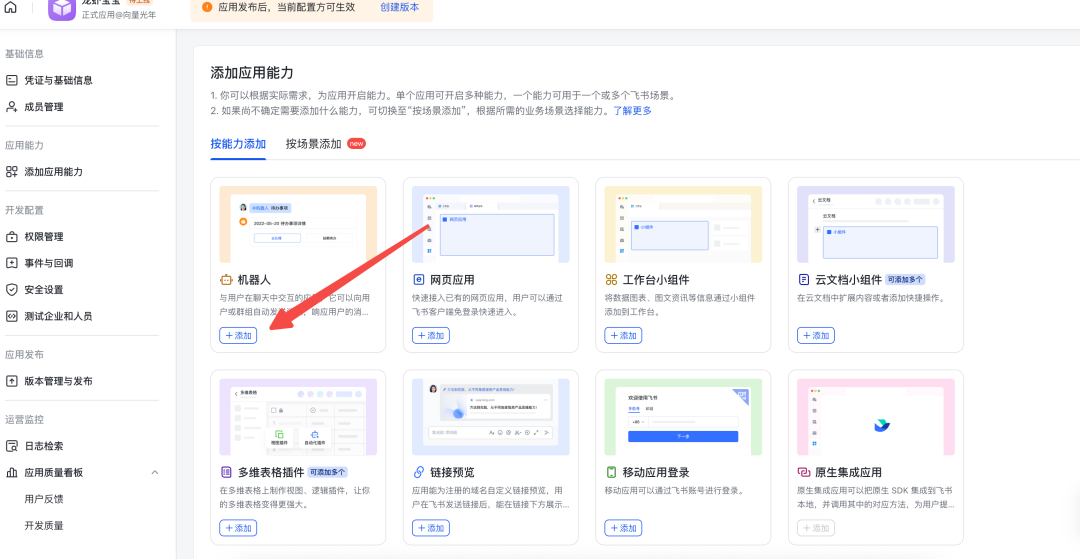
Task: Click the home icon in the header
Action: (x=10, y=8)
